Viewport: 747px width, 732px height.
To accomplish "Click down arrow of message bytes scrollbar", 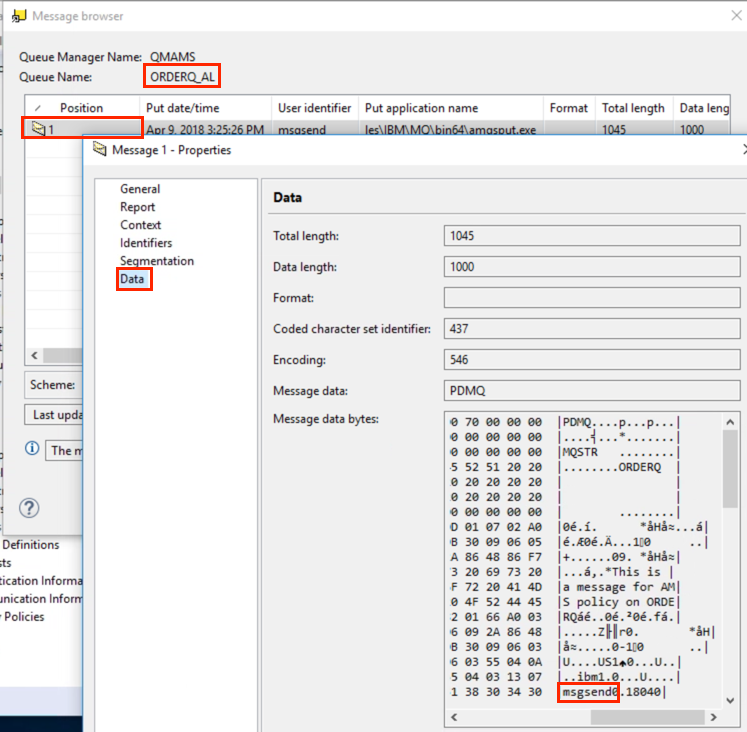I will tap(730, 700).
